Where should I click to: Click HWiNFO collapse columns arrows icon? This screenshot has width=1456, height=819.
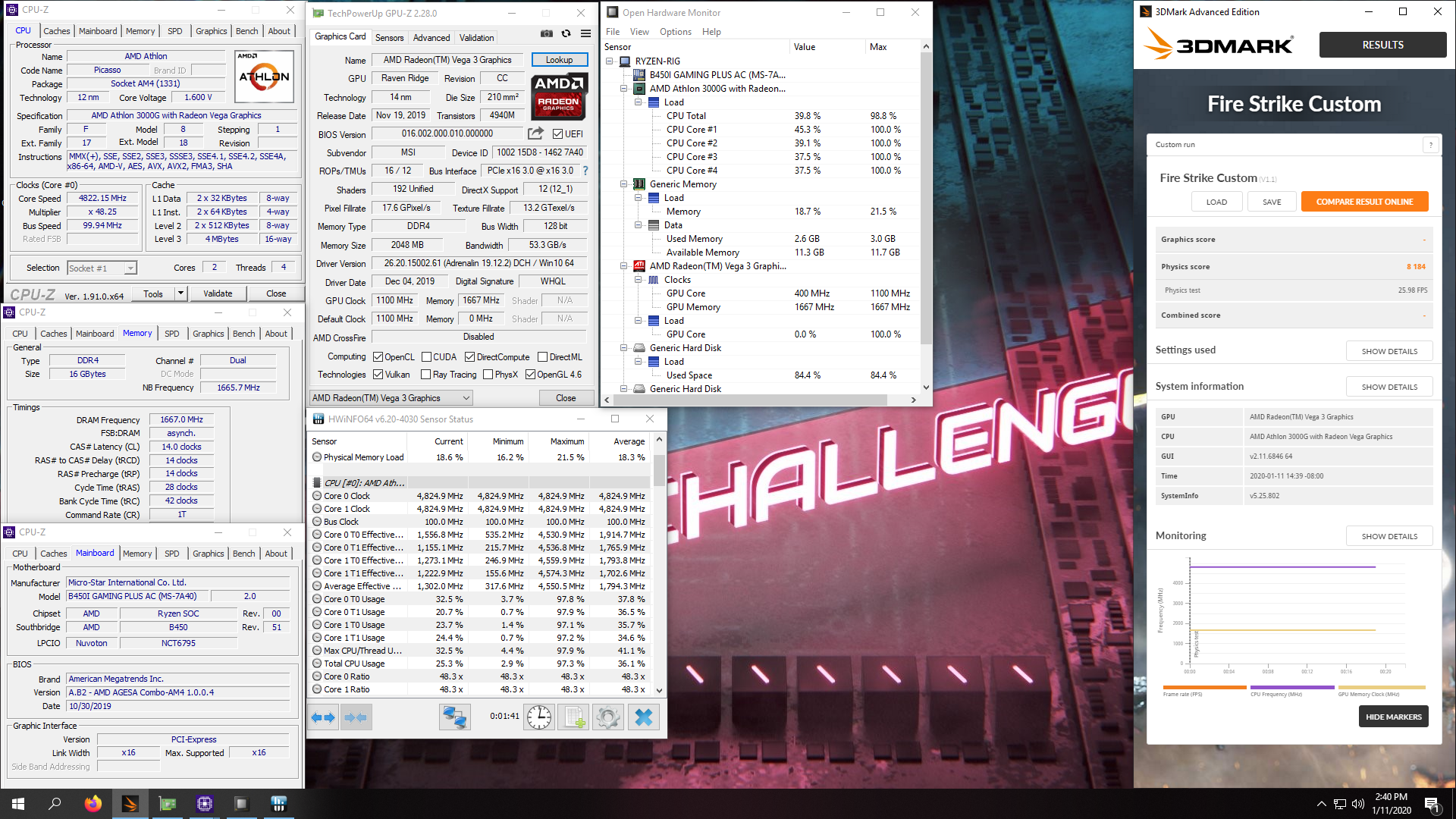(356, 717)
